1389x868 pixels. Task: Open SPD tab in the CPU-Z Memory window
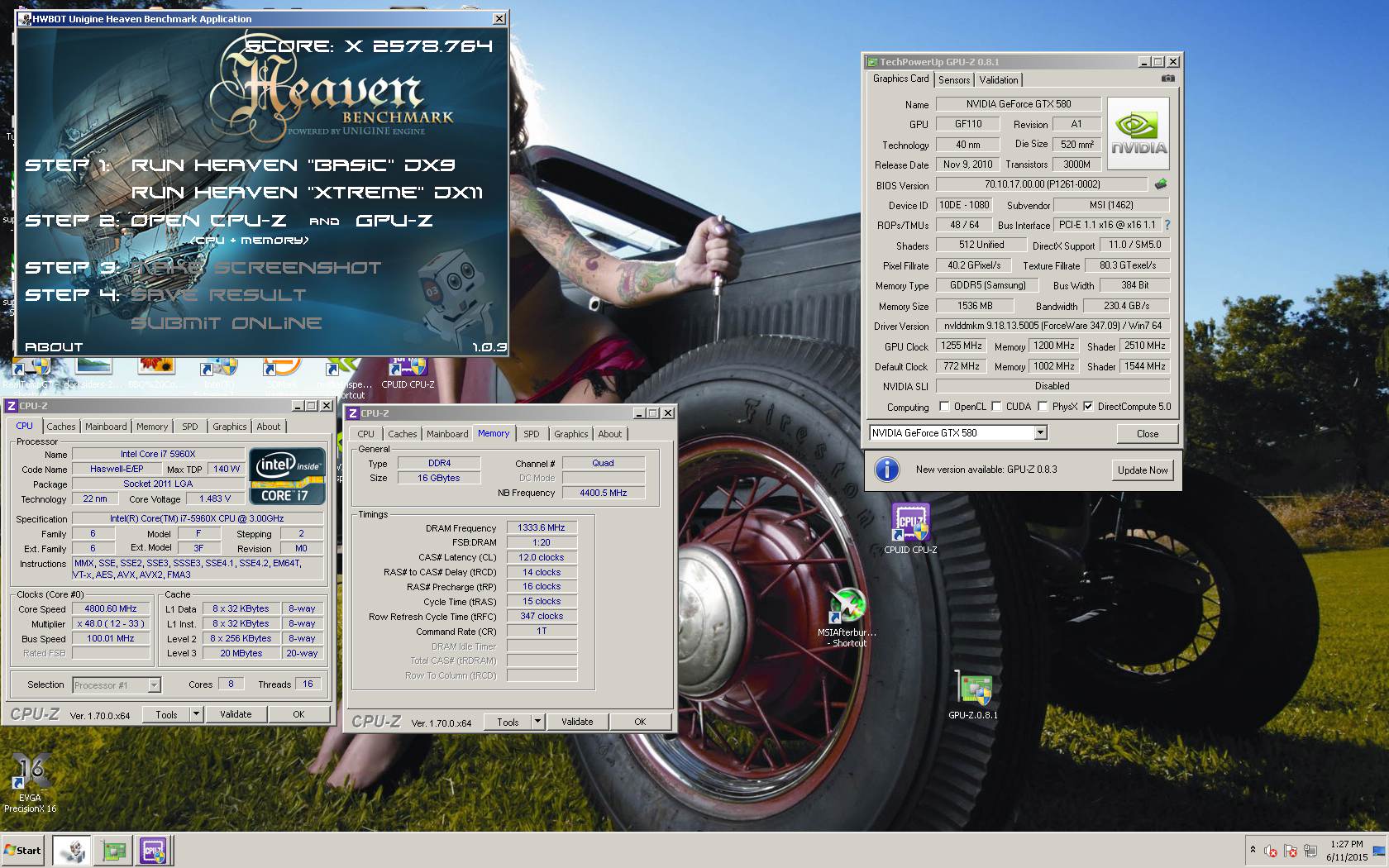coord(532,434)
